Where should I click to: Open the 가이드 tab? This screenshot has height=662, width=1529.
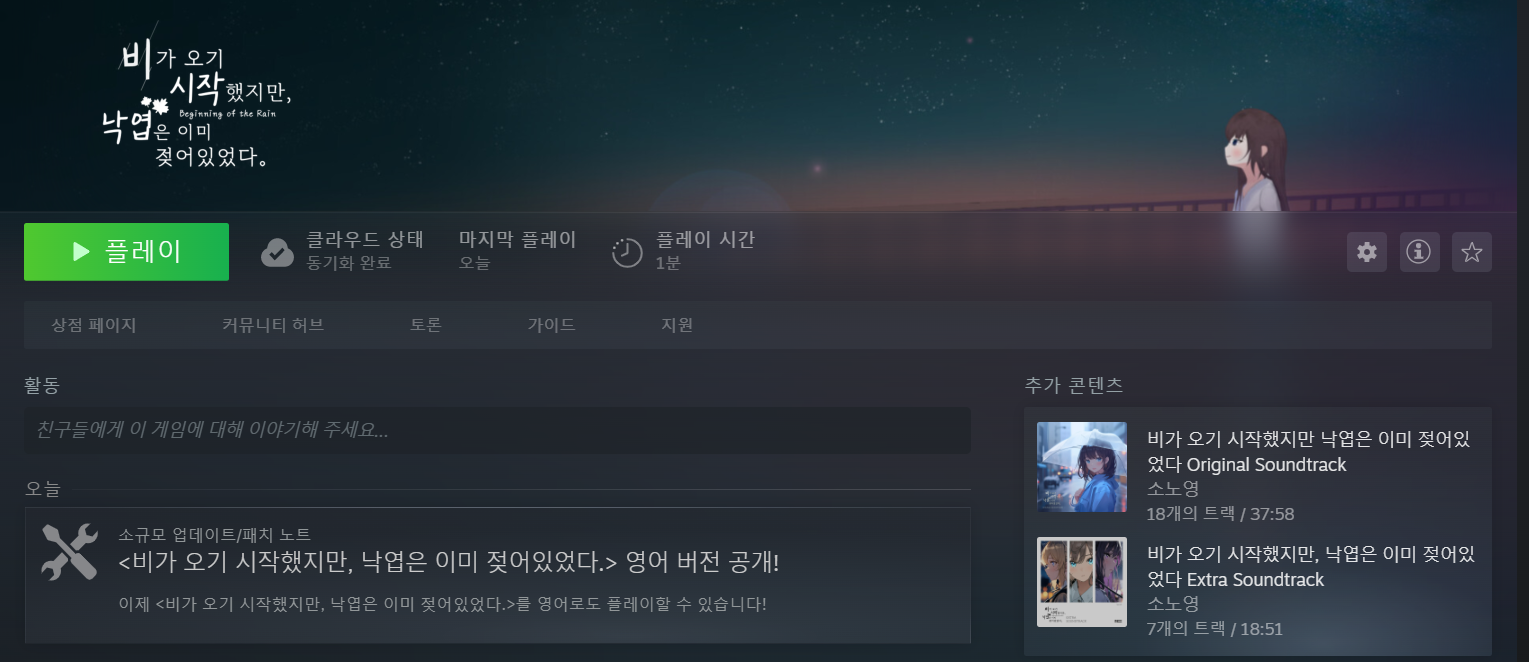551,325
